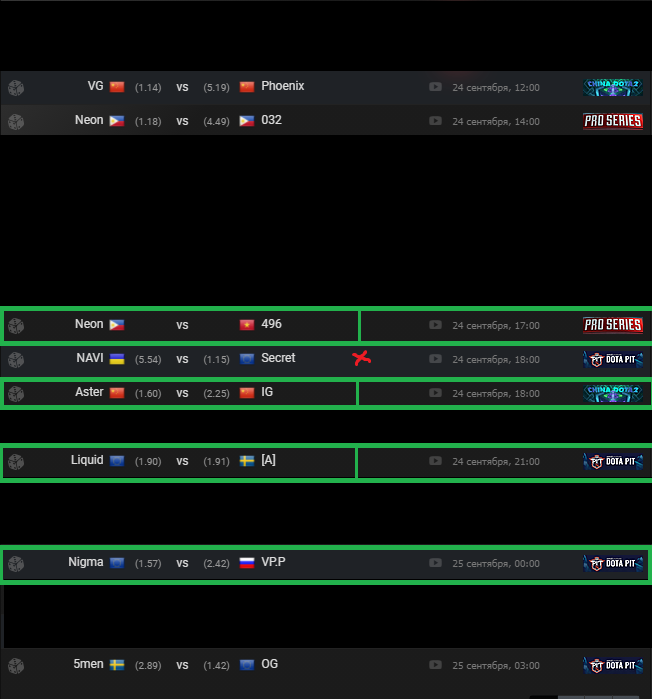Viewport: 652px width, 699px height.
Task: Click the dice icon in Liquid vs [A] row
Action: [x=16, y=462]
